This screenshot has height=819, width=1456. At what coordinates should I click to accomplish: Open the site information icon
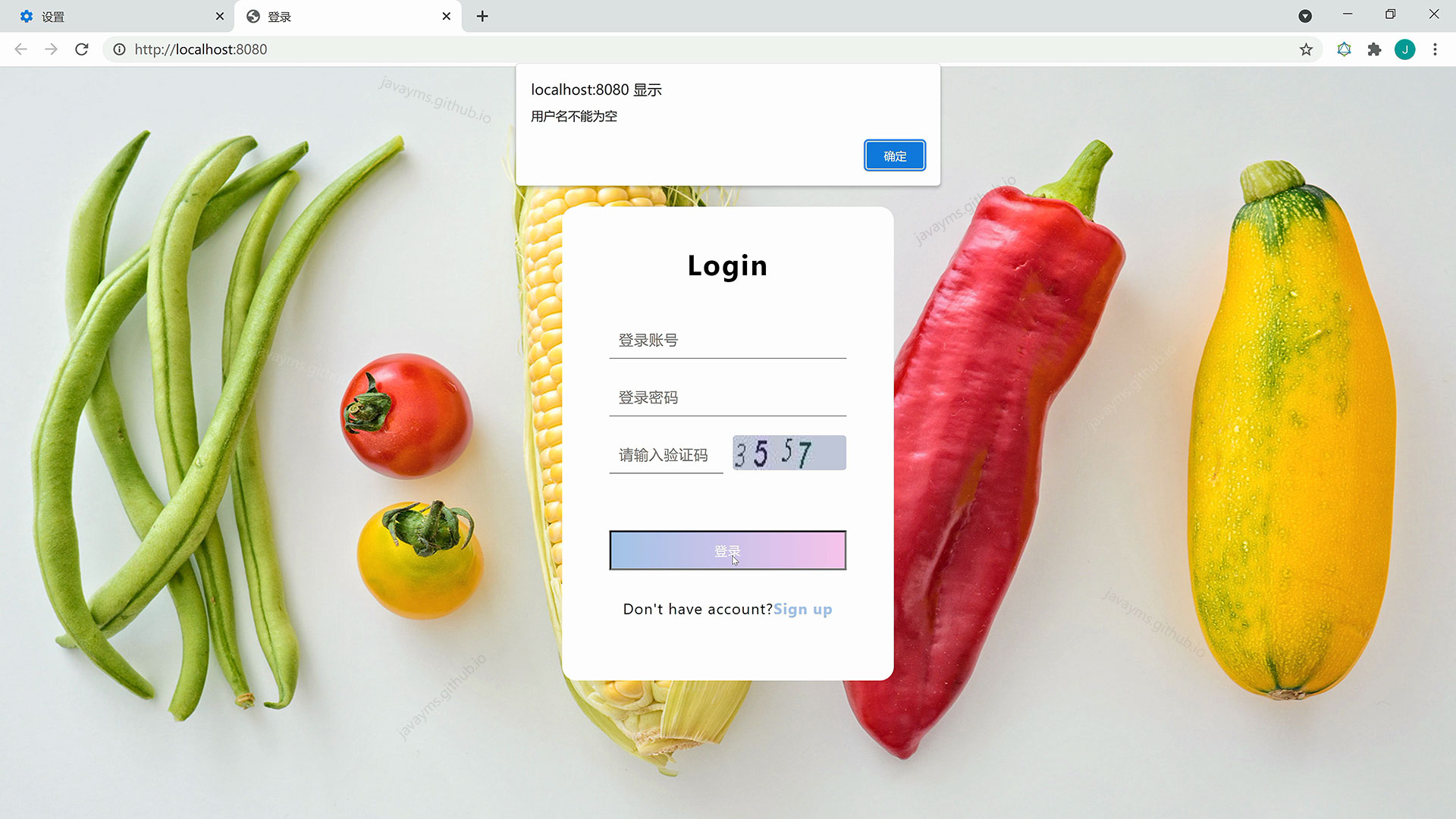(x=119, y=49)
